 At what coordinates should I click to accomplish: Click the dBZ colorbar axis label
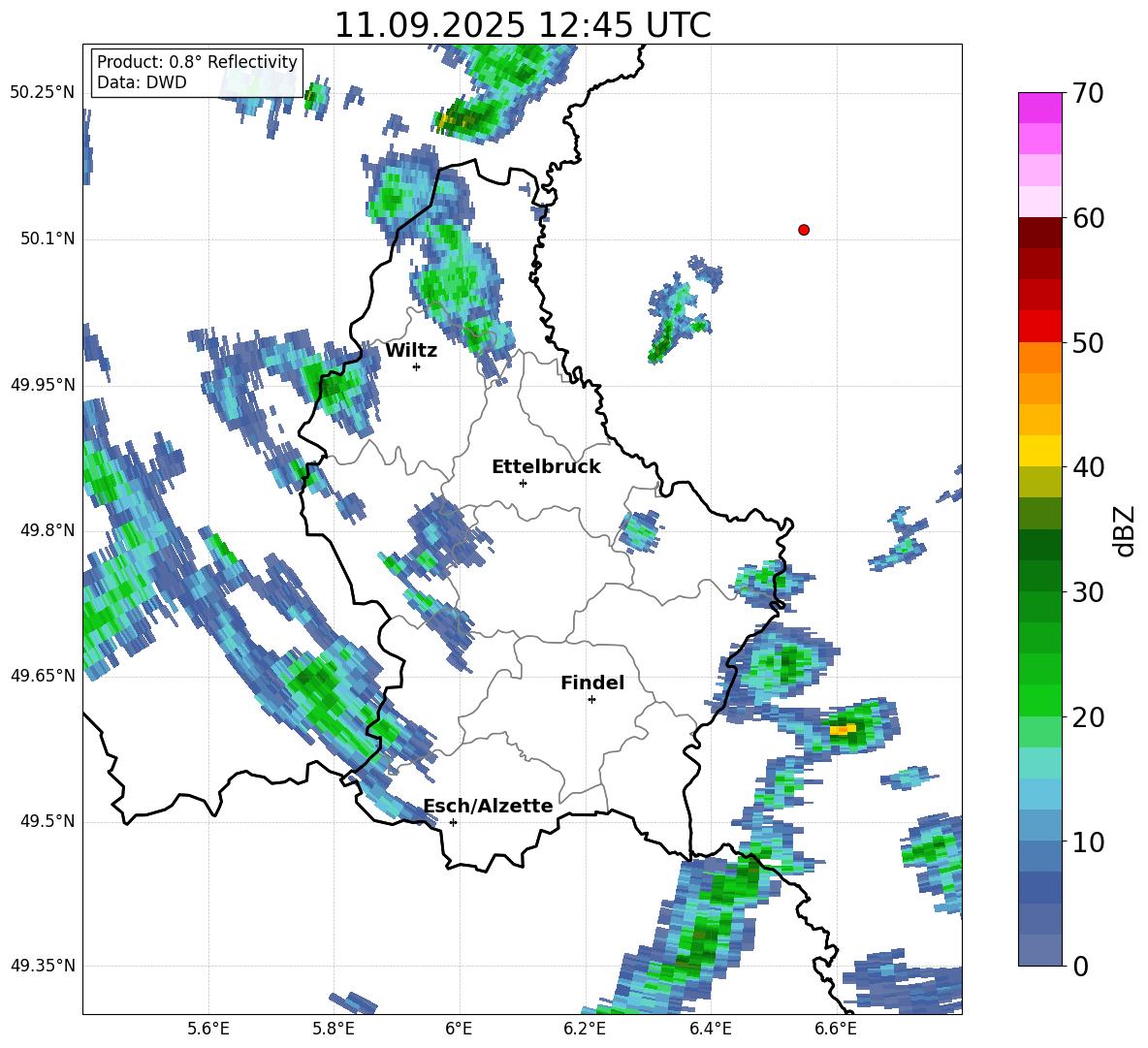coord(1124,530)
